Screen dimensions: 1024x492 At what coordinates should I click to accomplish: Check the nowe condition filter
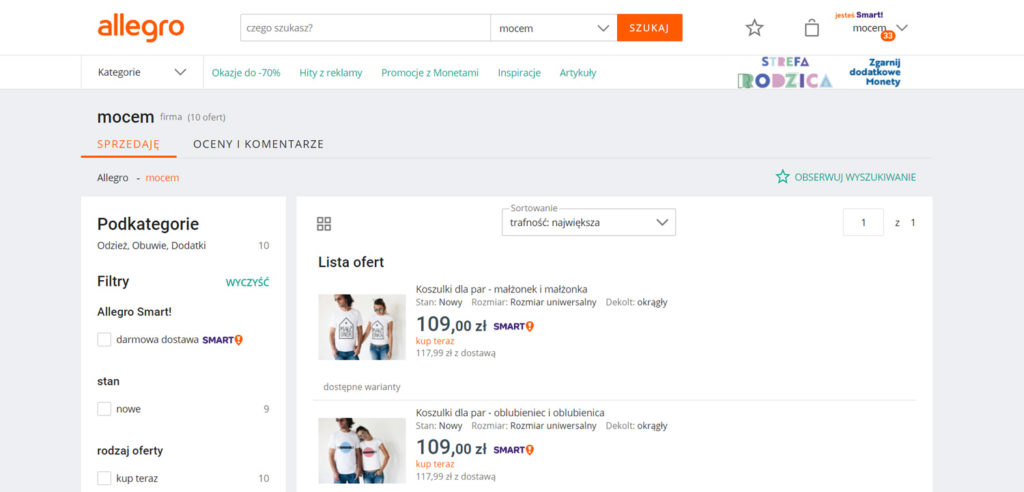click(104, 409)
